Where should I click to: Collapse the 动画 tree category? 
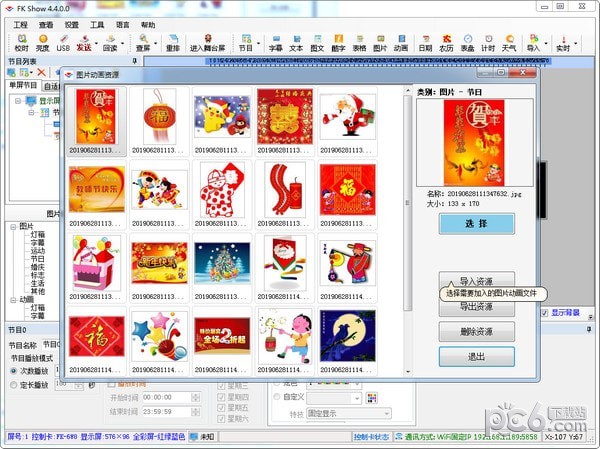[13, 300]
